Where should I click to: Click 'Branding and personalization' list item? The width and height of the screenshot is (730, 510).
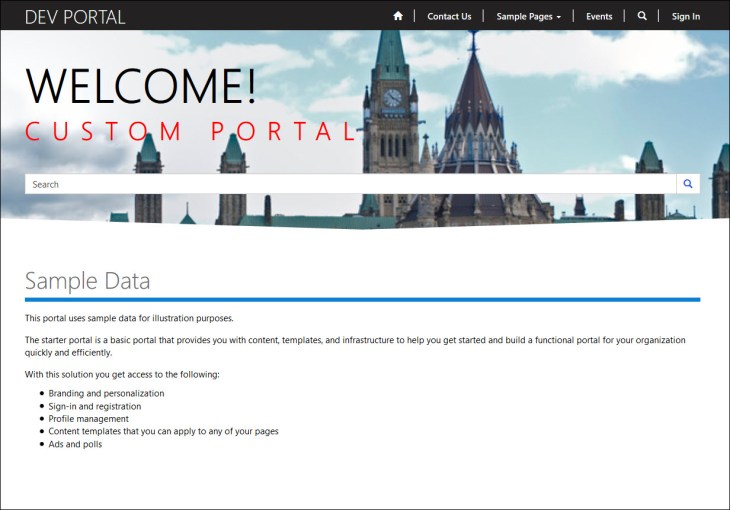coord(106,393)
